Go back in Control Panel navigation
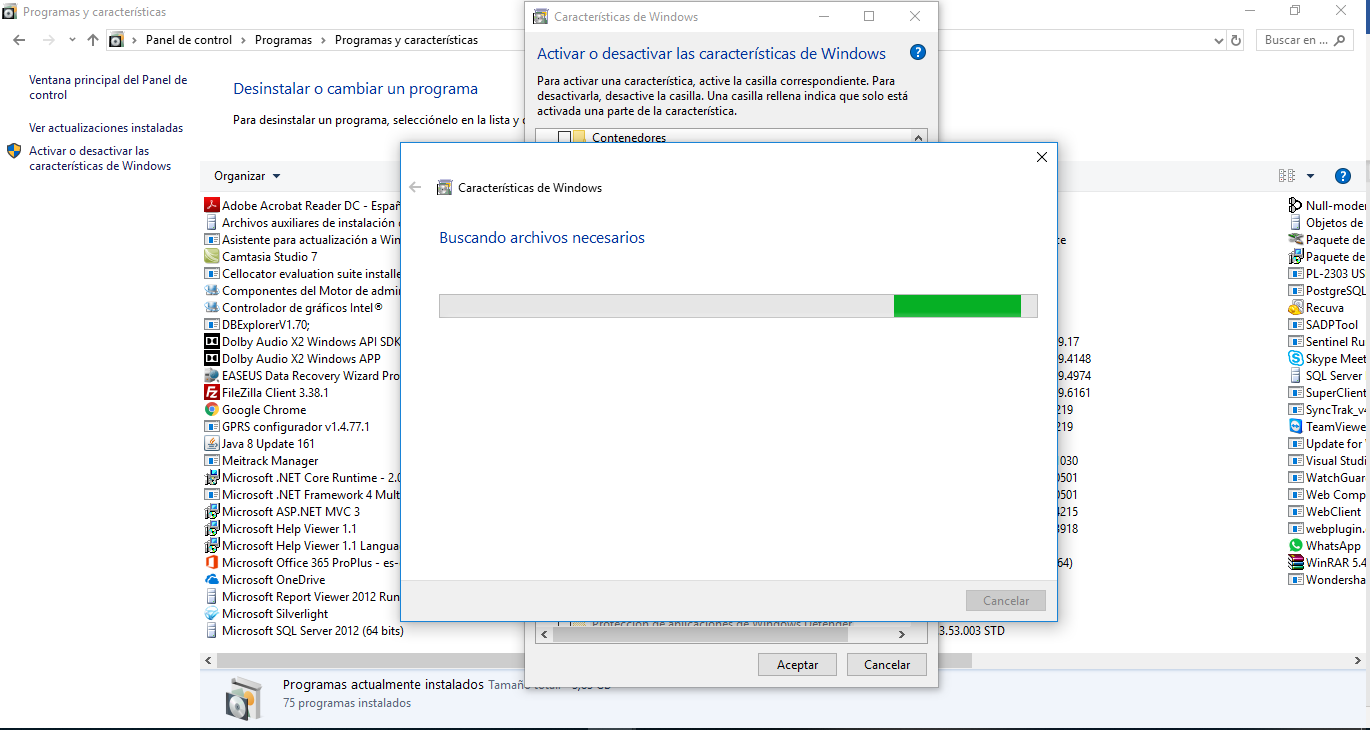 19,40
